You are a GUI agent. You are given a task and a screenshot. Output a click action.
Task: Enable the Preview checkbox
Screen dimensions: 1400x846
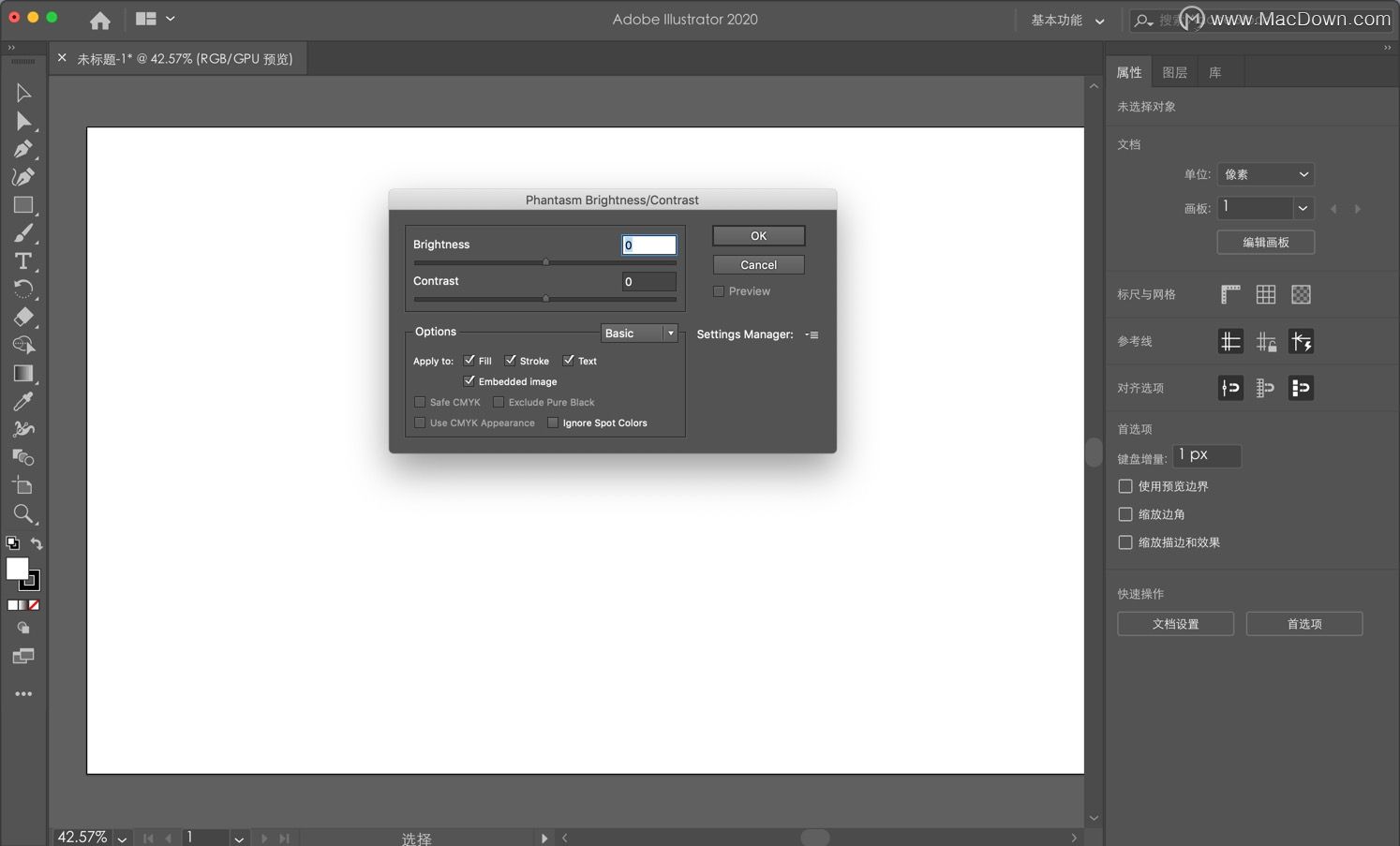coord(719,291)
